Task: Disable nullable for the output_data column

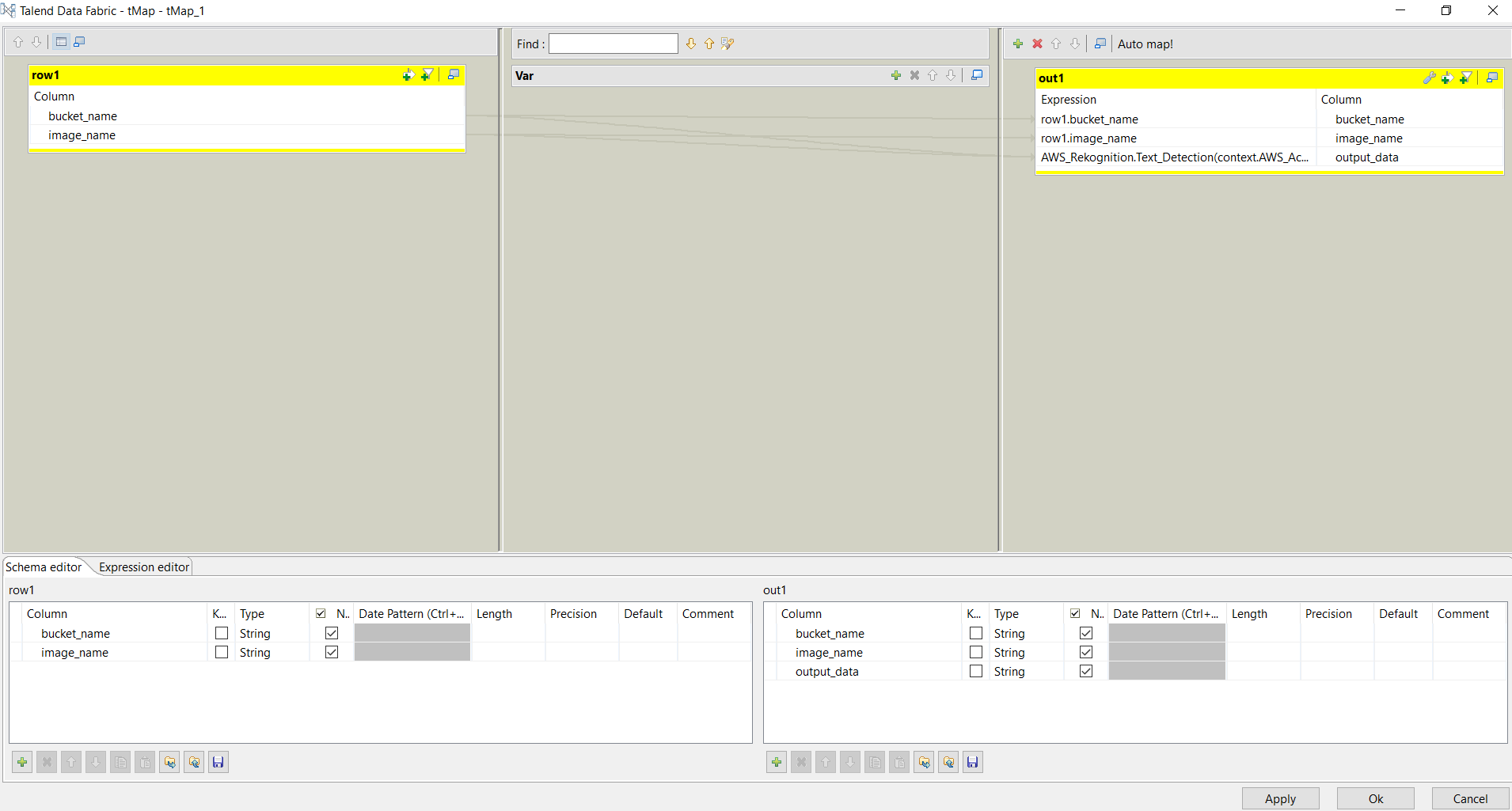Action: [1086, 670]
